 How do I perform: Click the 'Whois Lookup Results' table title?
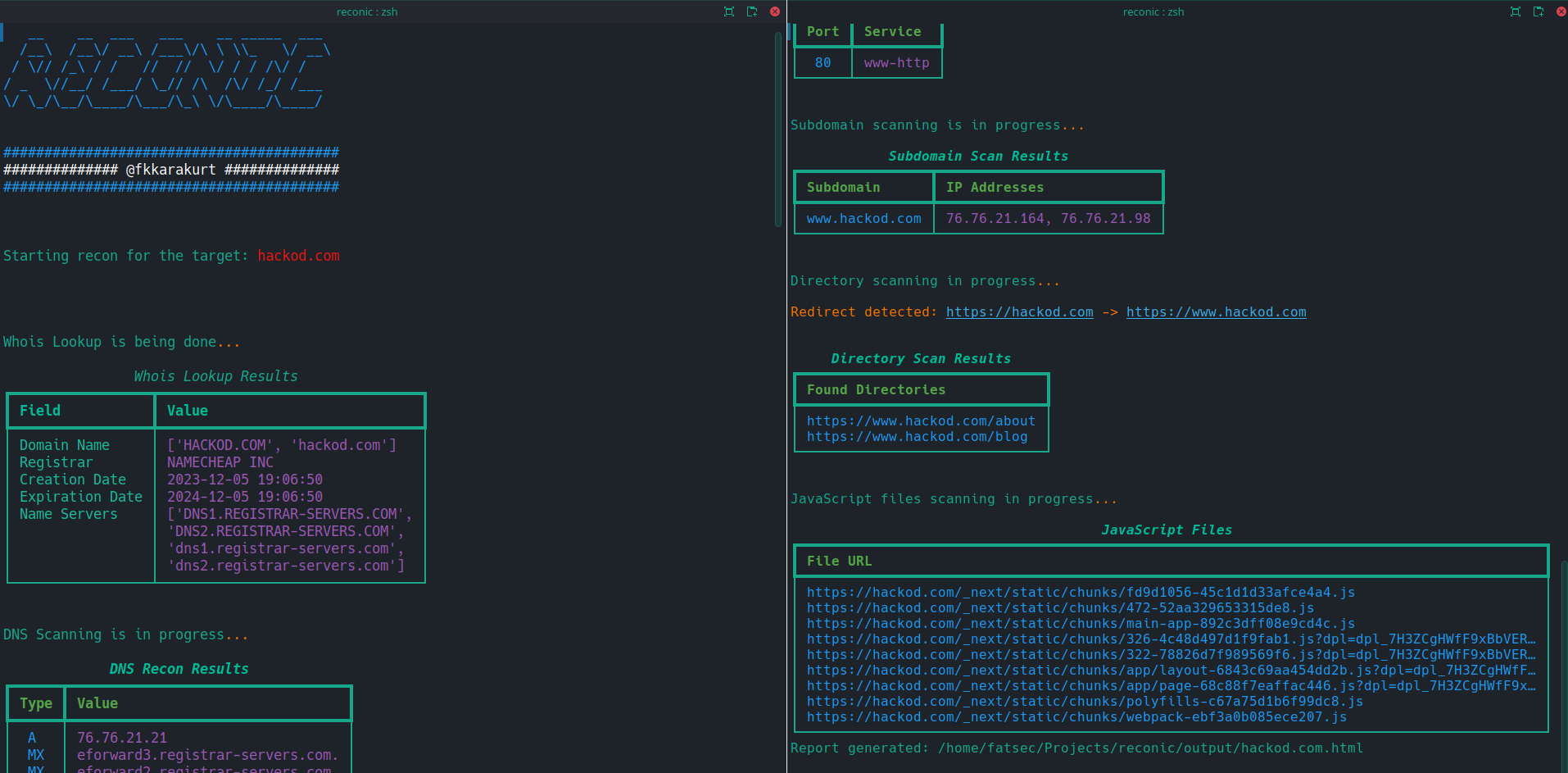[216, 376]
